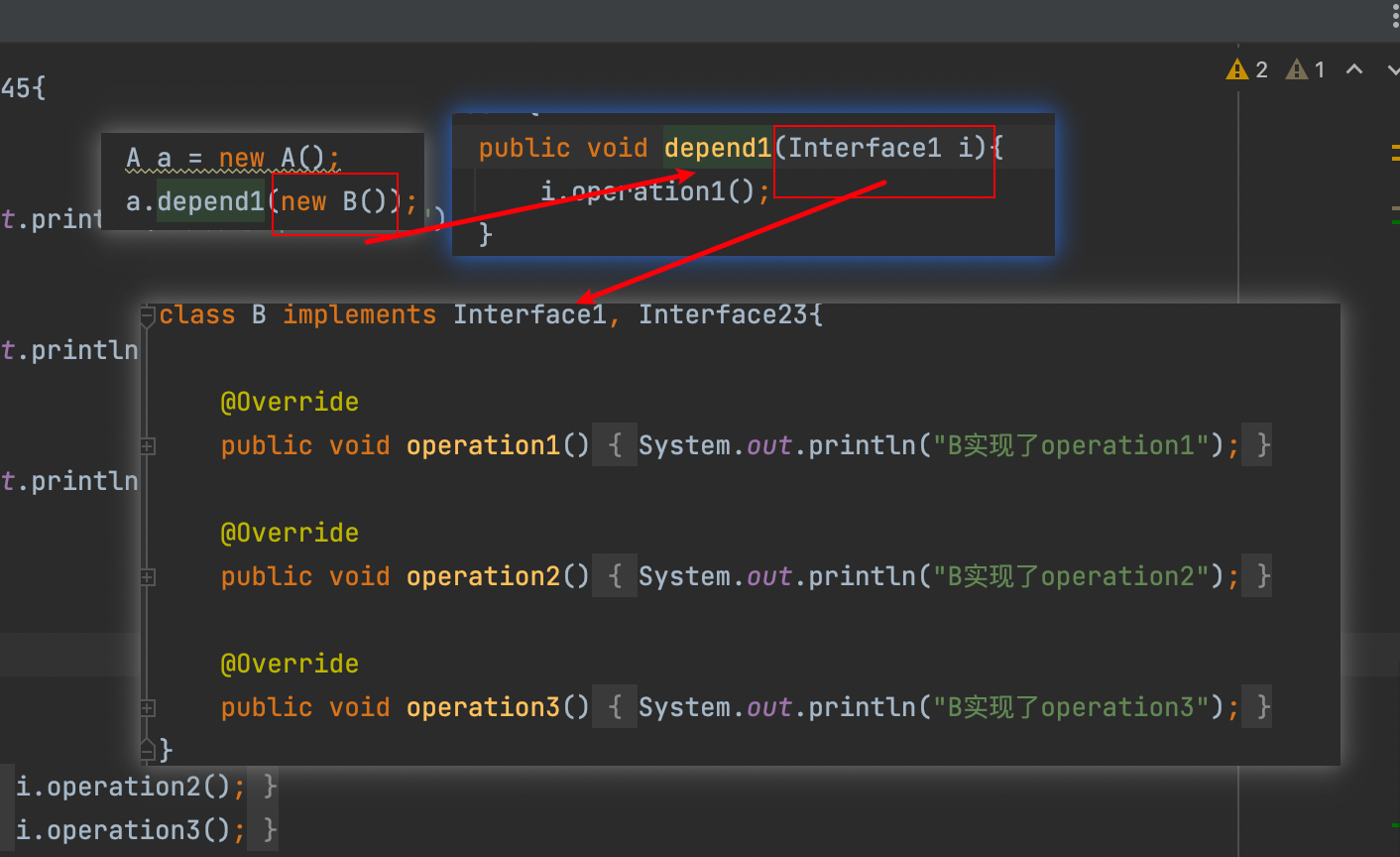The height and width of the screenshot is (857, 1400).
Task: Click 'Interface23' in class B declaration
Action: point(723,314)
